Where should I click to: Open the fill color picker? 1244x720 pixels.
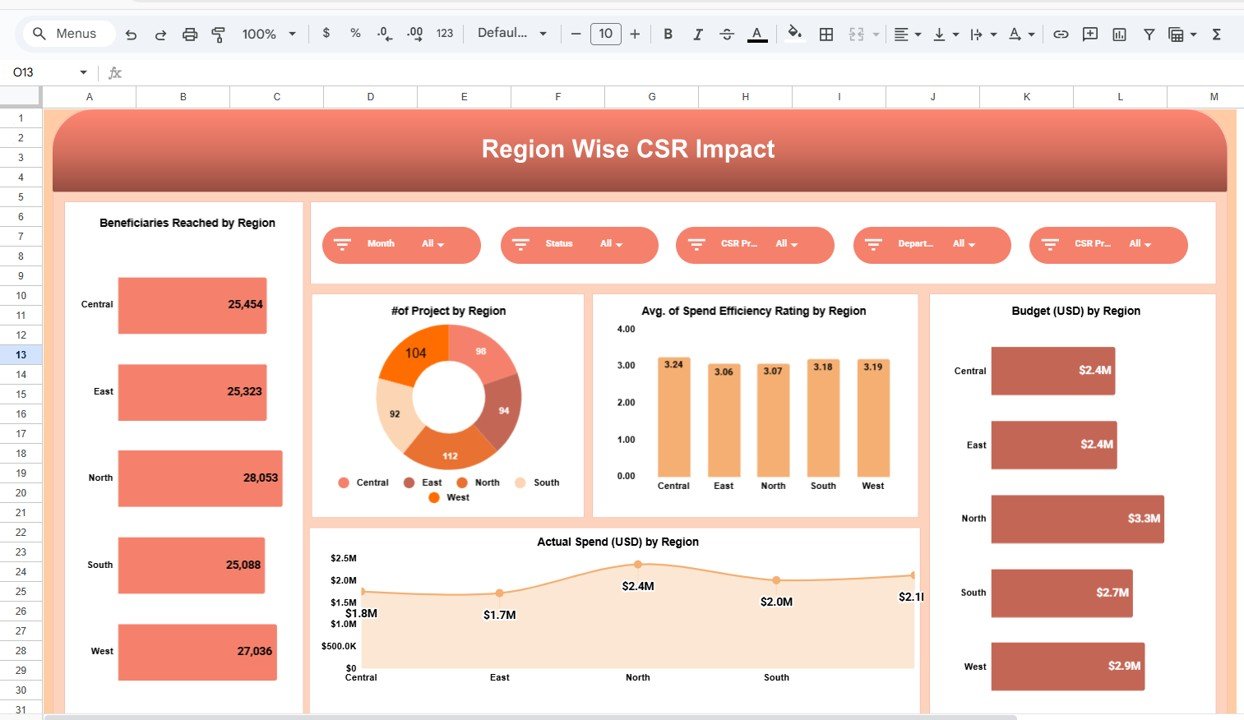(x=795, y=34)
